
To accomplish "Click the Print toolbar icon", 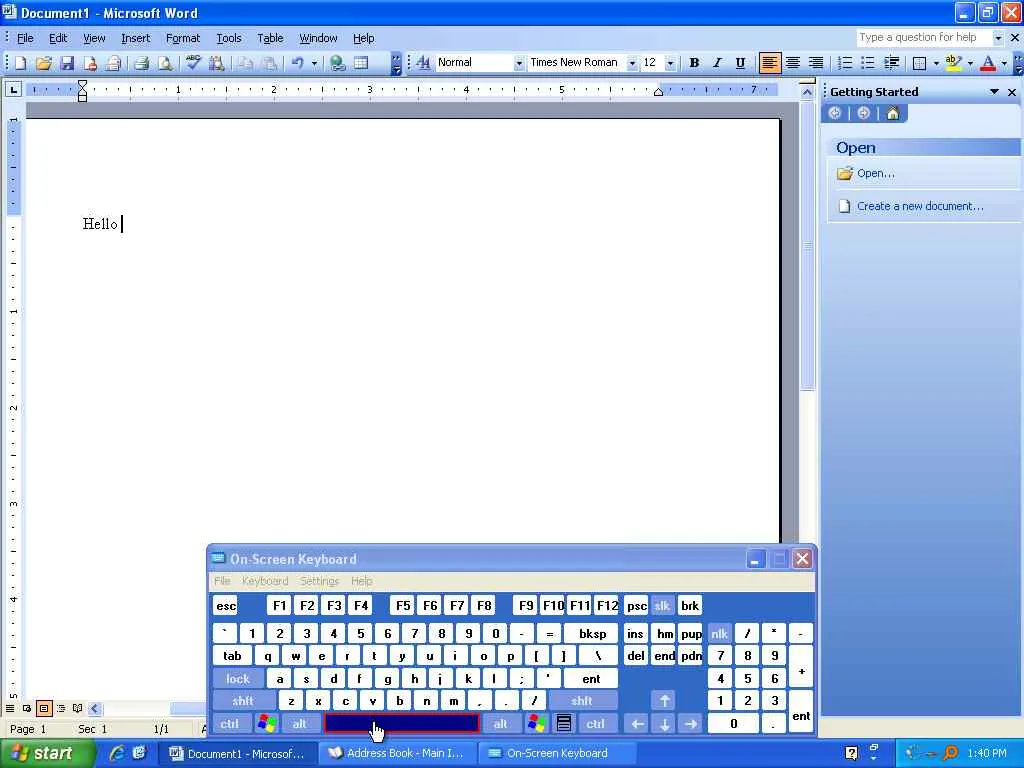I will click(142, 63).
